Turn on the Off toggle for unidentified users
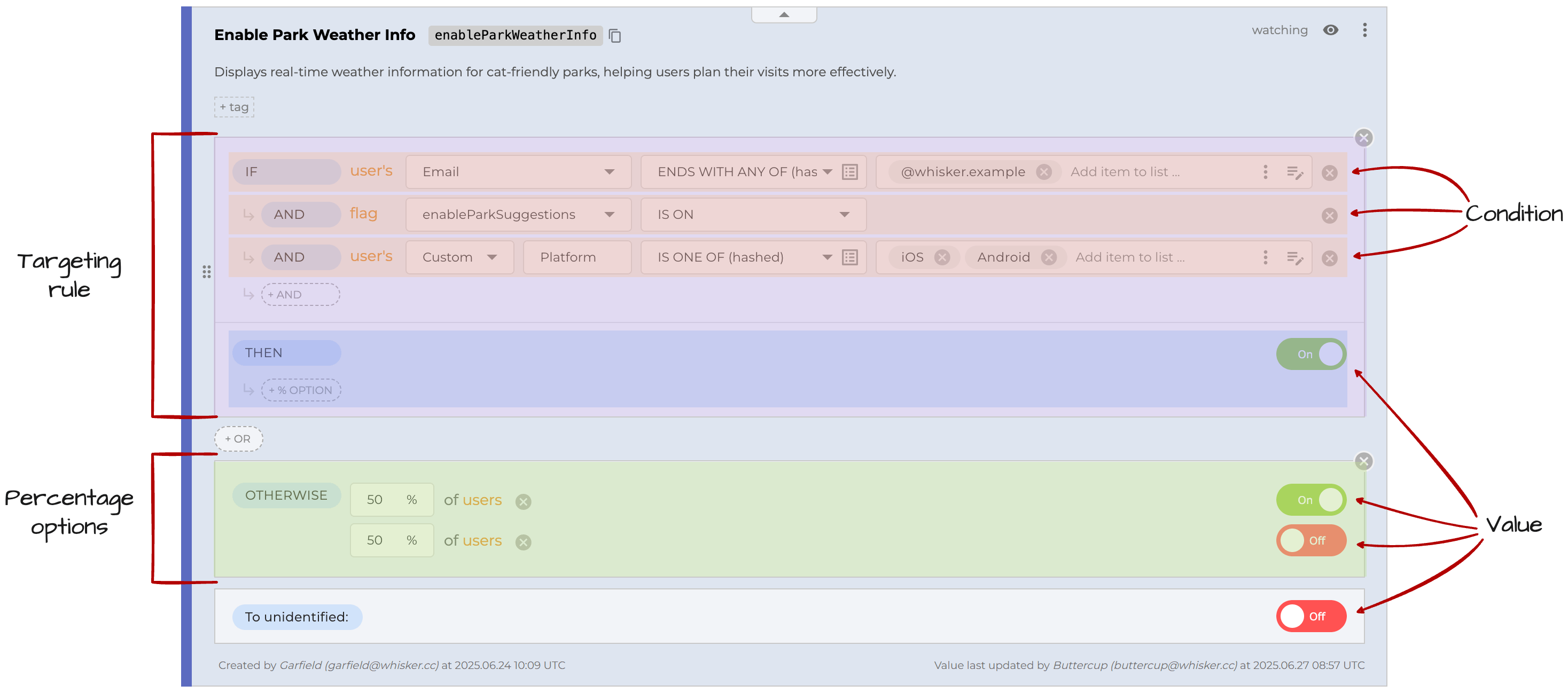The height and width of the screenshot is (693, 1568). (1311, 616)
